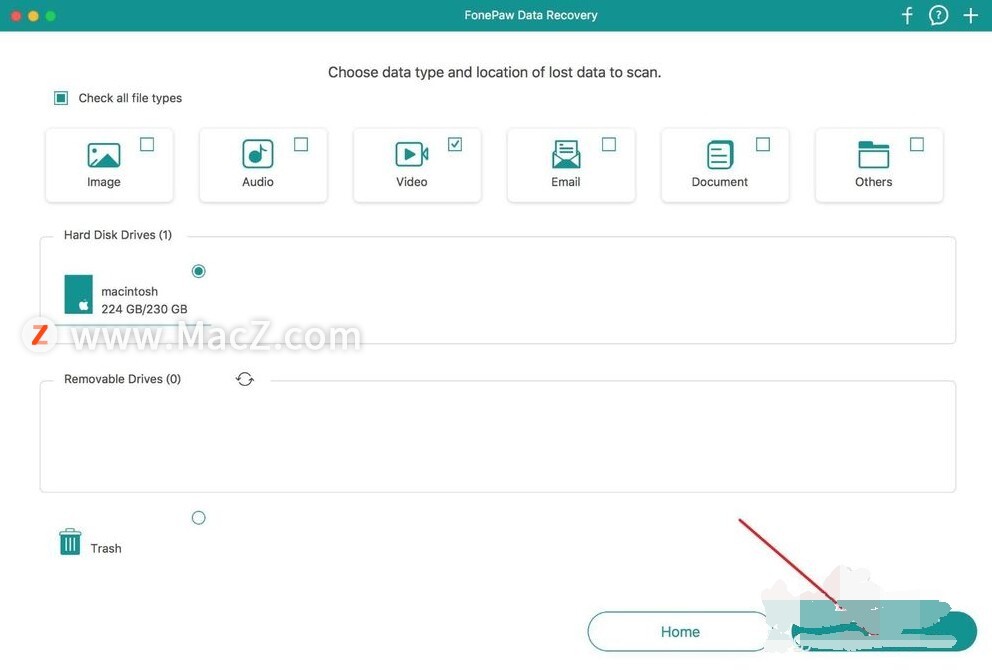Click the Video camera icon
This screenshot has height=670, width=992.
pyautogui.click(x=412, y=154)
